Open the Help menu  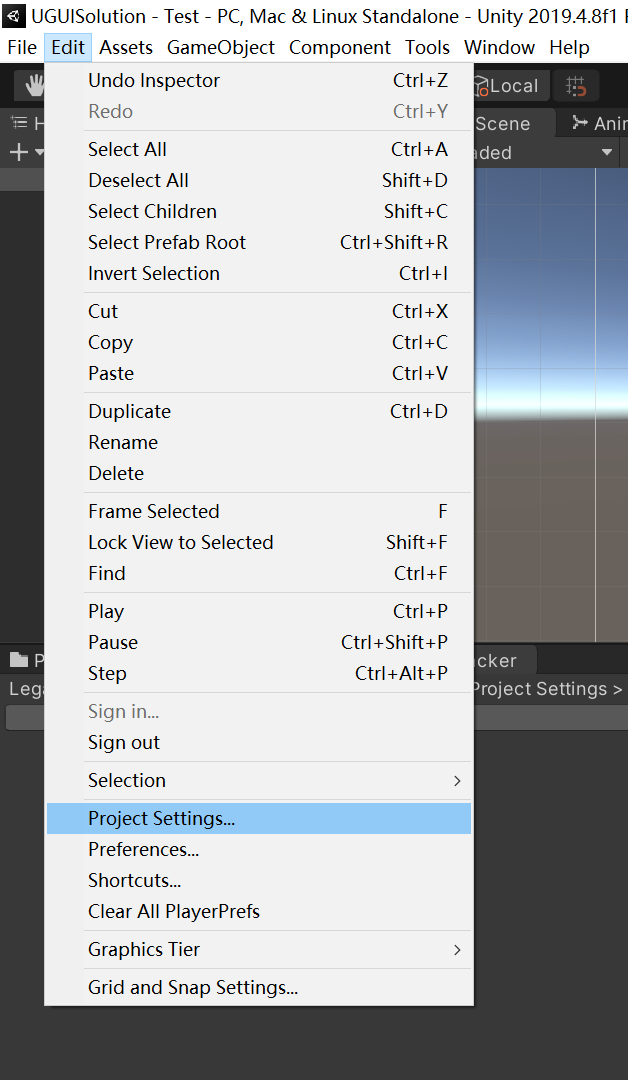(x=569, y=48)
